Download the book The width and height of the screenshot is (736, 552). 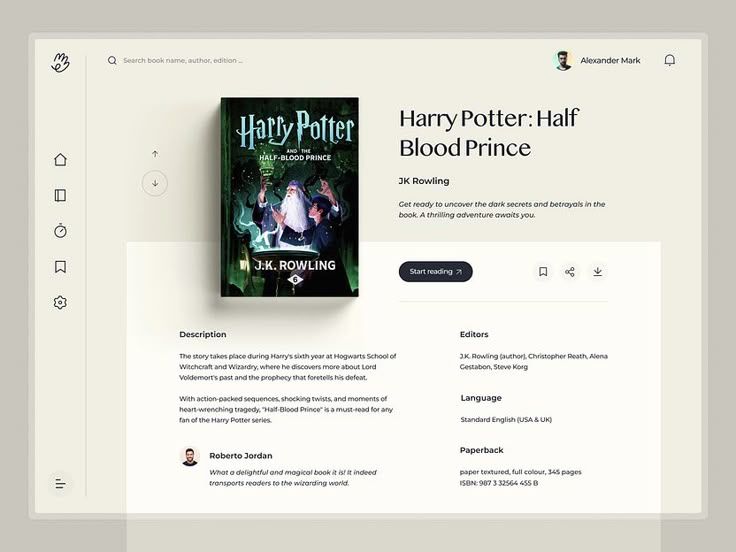(x=597, y=271)
